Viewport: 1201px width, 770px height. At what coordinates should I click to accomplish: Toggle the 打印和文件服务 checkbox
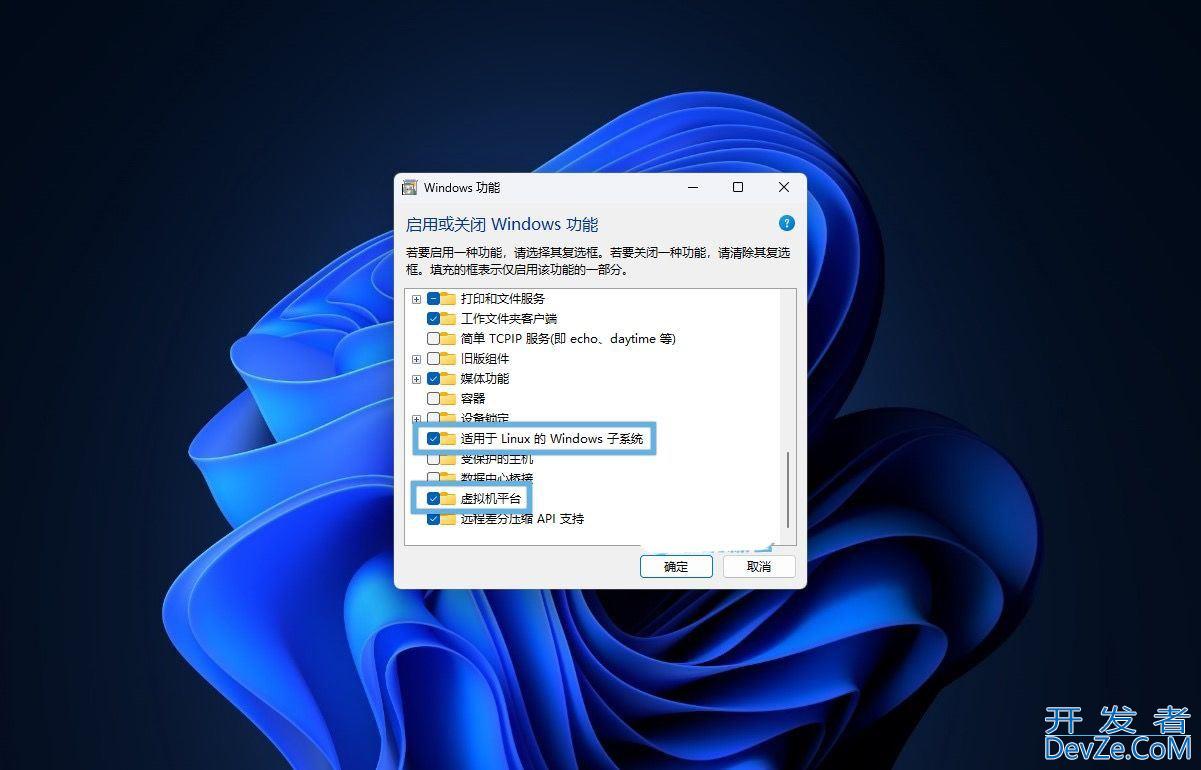click(433, 298)
